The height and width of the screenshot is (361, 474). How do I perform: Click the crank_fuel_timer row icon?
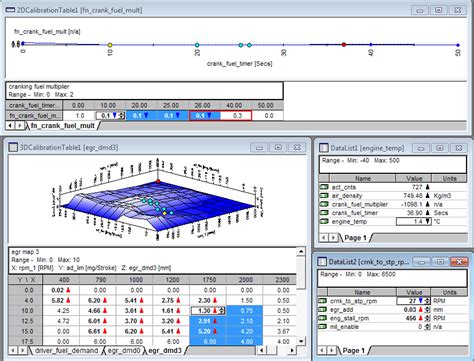click(x=324, y=213)
